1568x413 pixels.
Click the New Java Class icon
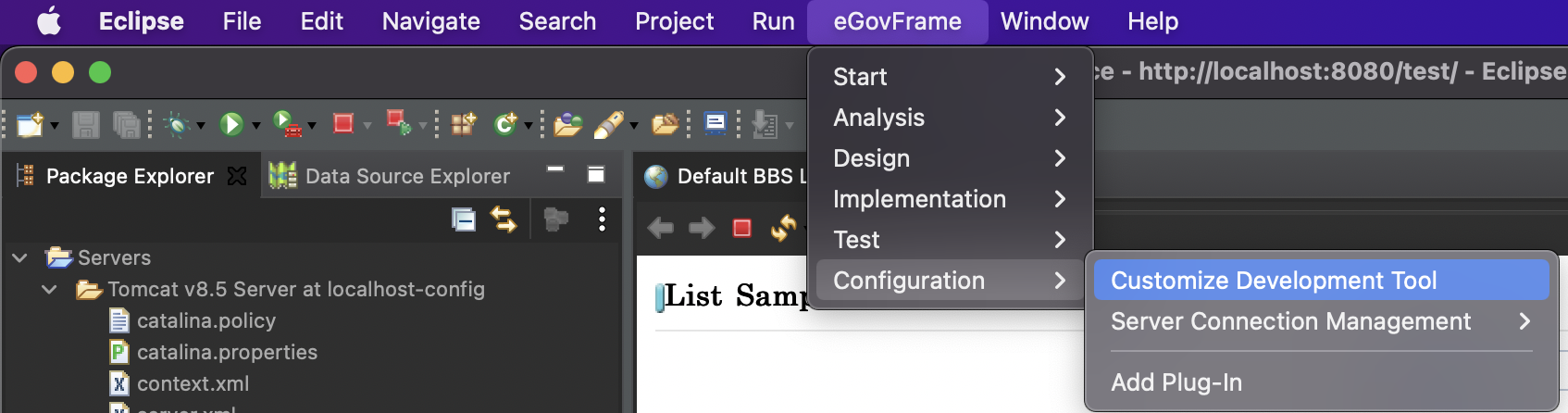coord(505,124)
